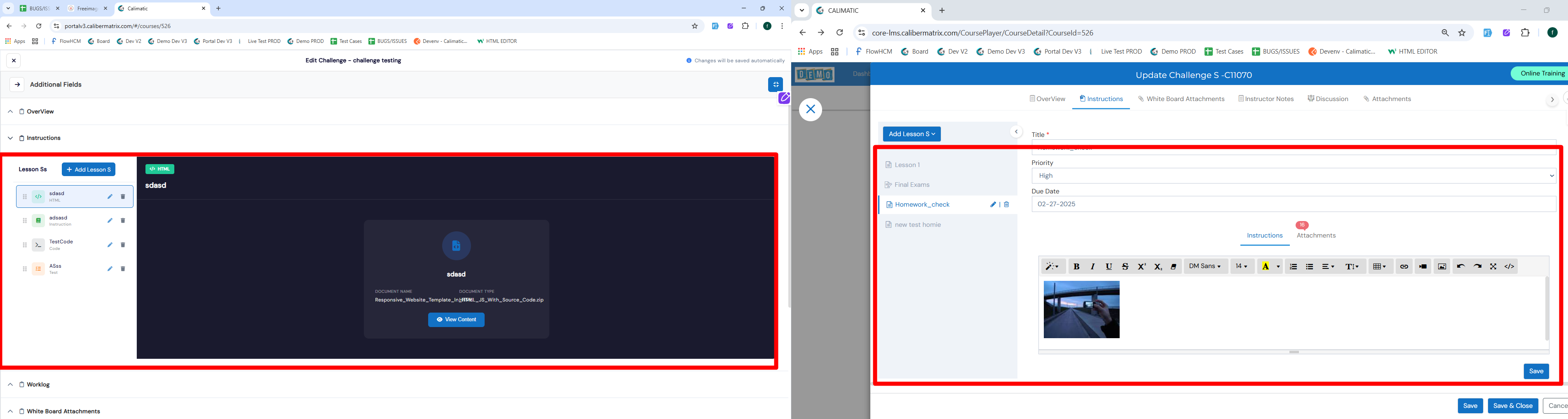Click the insert link icon in editor
Image resolution: width=1568 pixels, height=419 pixels.
click(x=1404, y=267)
